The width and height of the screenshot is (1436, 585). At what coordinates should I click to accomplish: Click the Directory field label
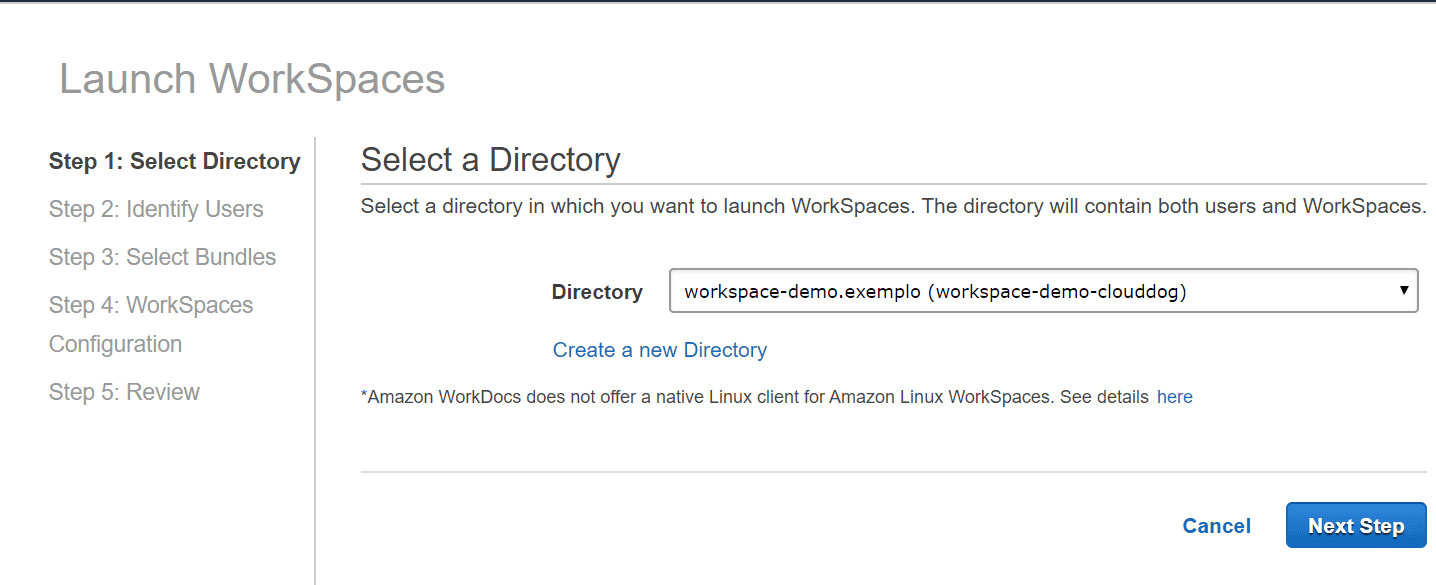[597, 292]
